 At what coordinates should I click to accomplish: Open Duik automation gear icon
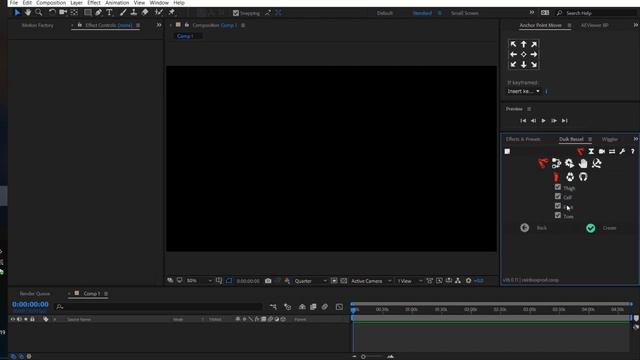pyautogui.click(x=569, y=163)
